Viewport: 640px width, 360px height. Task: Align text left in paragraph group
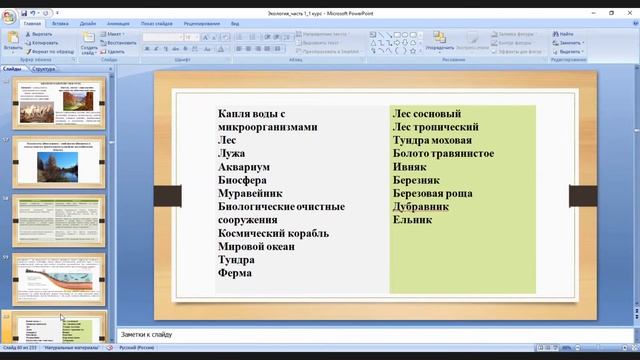pyautogui.click(x=239, y=49)
